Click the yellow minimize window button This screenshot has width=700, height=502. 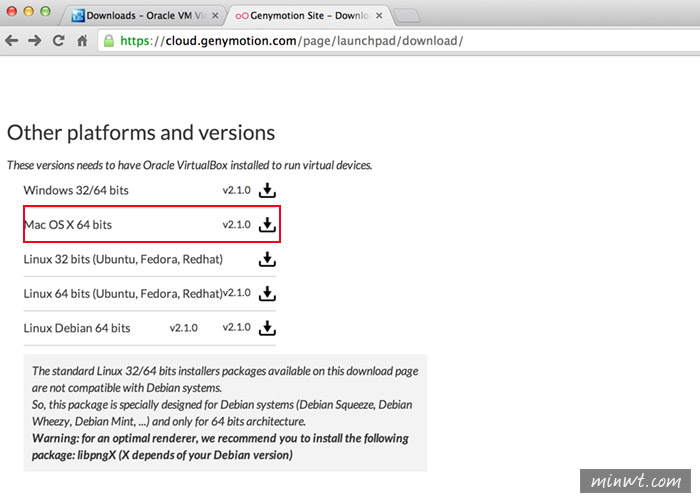(x=28, y=11)
